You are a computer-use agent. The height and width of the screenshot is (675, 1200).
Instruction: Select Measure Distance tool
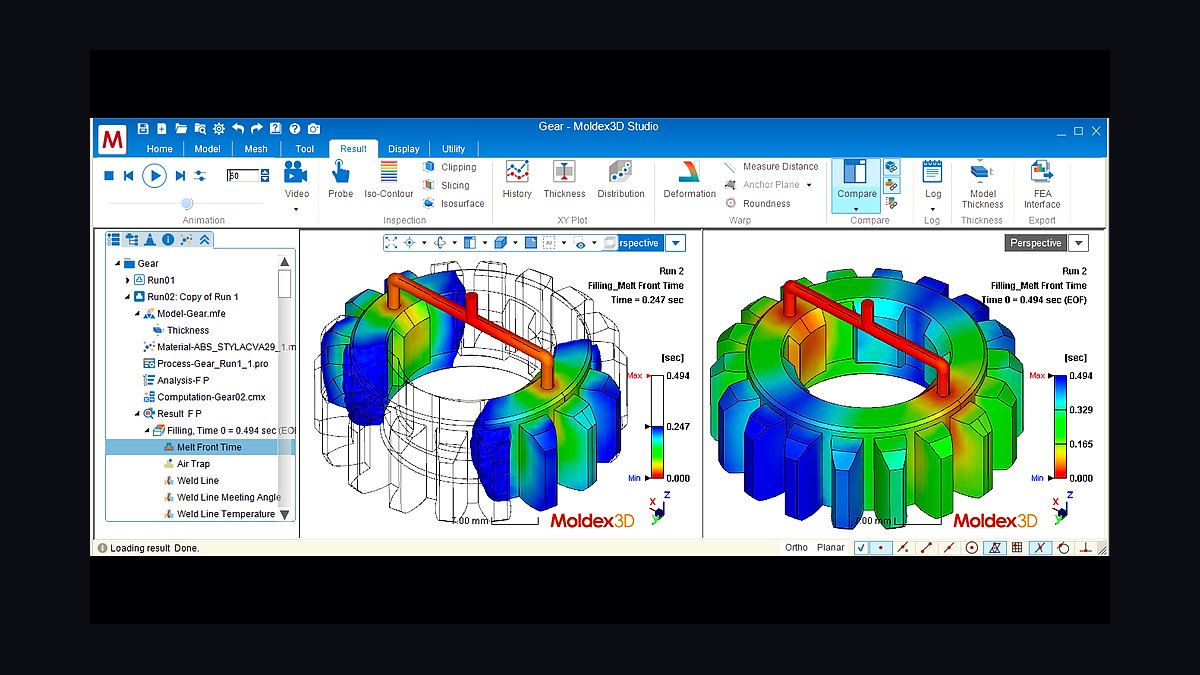click(x=771, y=166)
